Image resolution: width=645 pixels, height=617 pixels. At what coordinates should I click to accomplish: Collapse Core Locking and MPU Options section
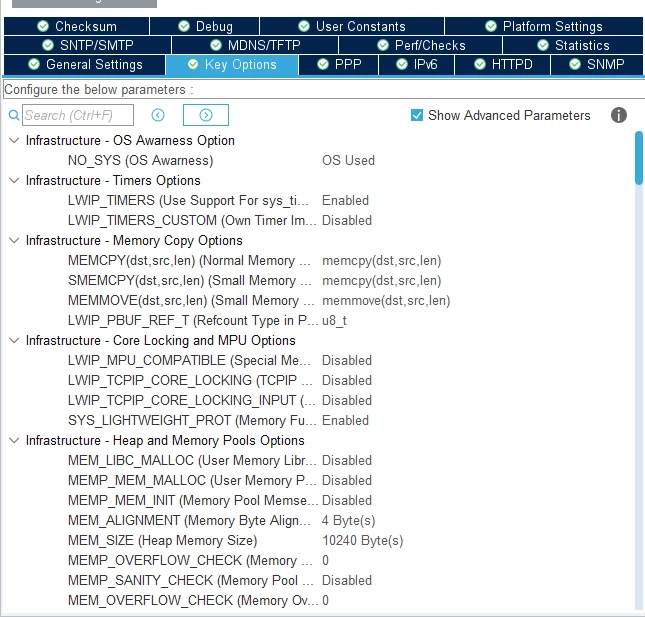[x=14, y=341]
